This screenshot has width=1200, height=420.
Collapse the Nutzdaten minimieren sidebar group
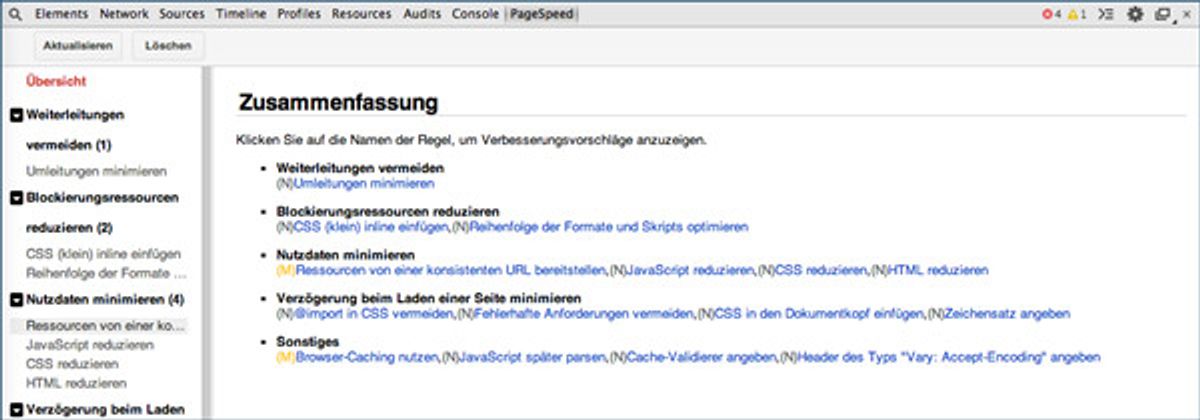pos(16,299)
